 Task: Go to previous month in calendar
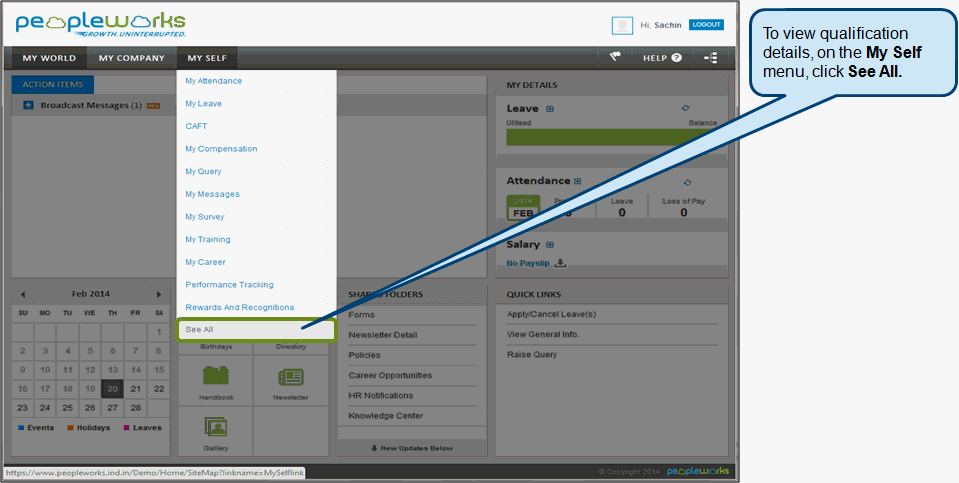(23, 294)
